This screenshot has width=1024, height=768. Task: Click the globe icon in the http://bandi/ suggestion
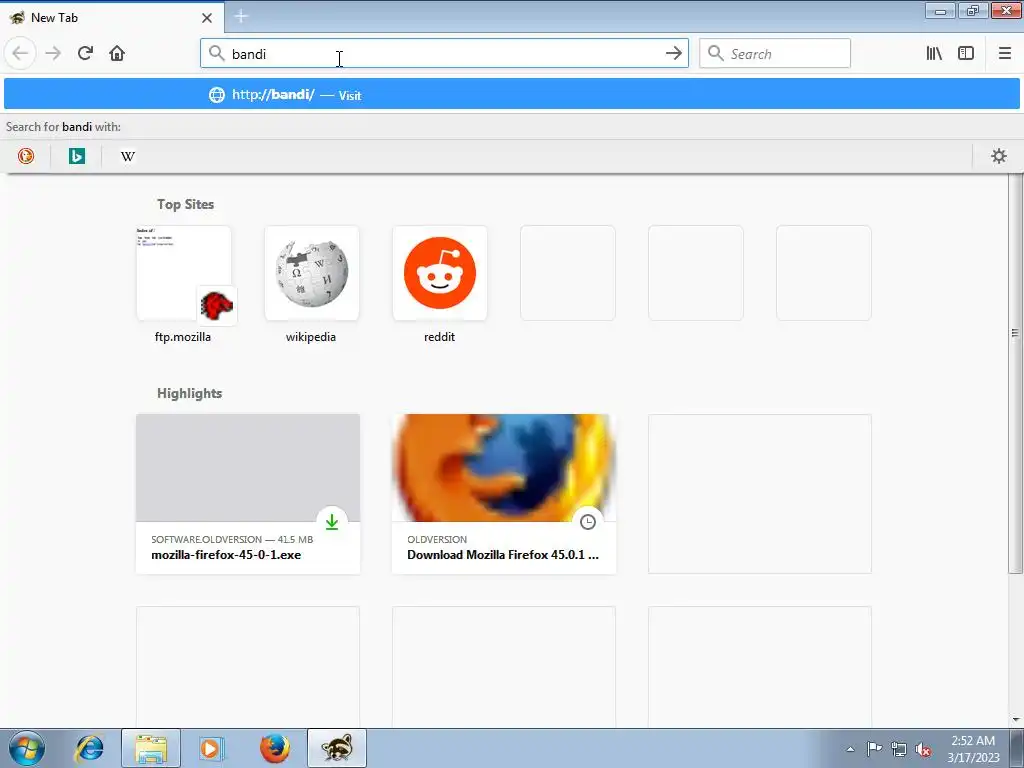pyautogui.click(x=217, y=95)
